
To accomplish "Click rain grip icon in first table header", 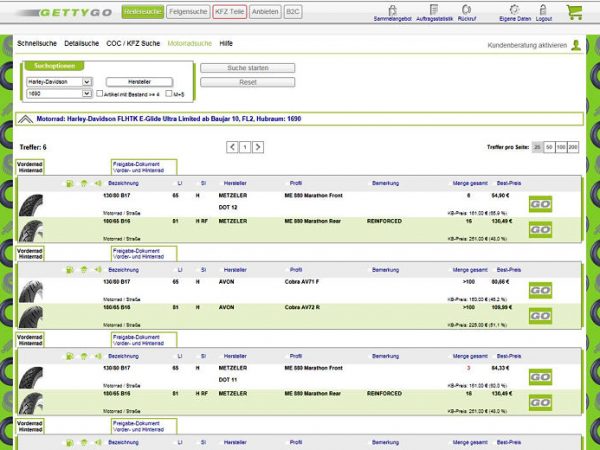I will coord(84,184).
